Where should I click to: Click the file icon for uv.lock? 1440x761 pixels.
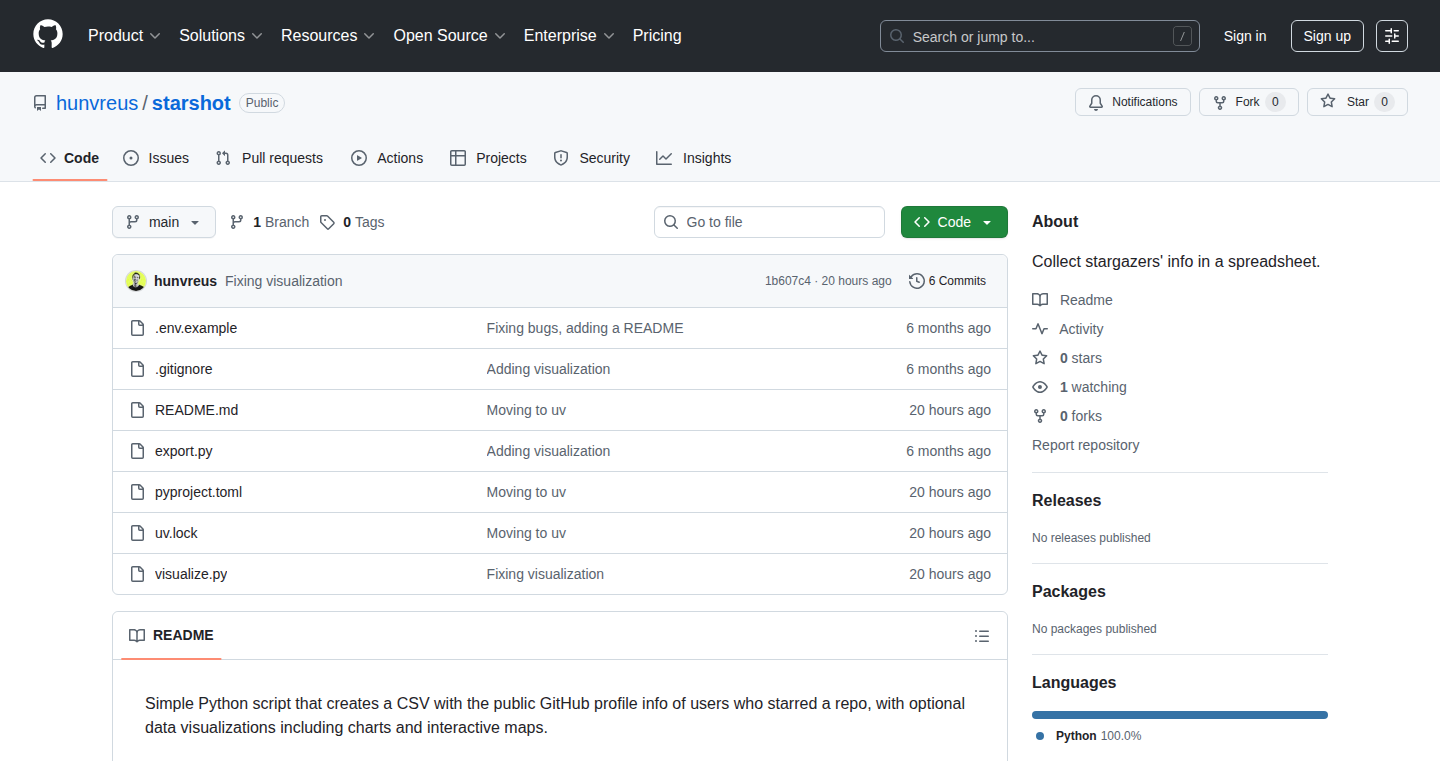click(137, 533)
